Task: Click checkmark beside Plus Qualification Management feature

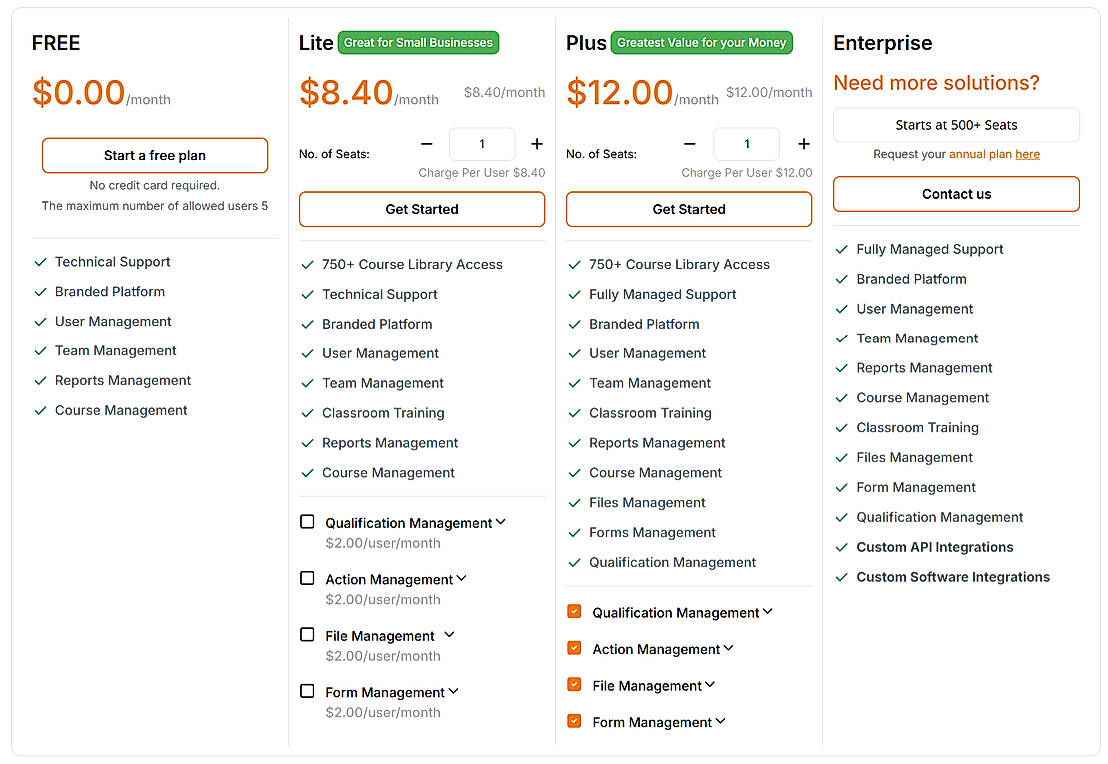Action: point(574,563)
